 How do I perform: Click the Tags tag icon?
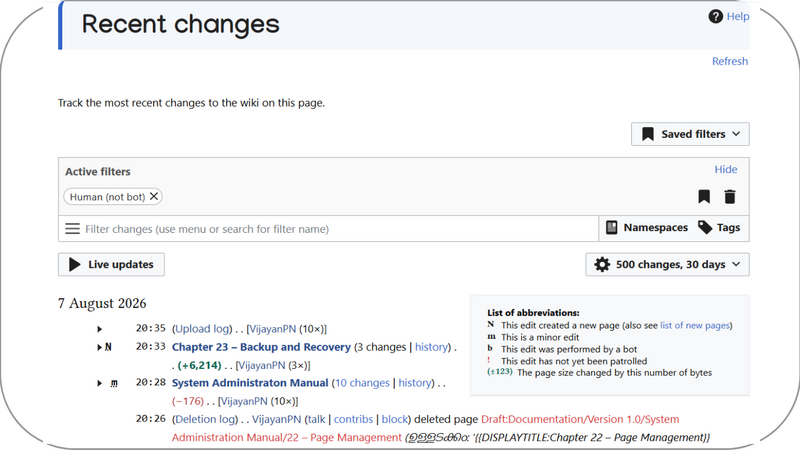tap(705, 228)
